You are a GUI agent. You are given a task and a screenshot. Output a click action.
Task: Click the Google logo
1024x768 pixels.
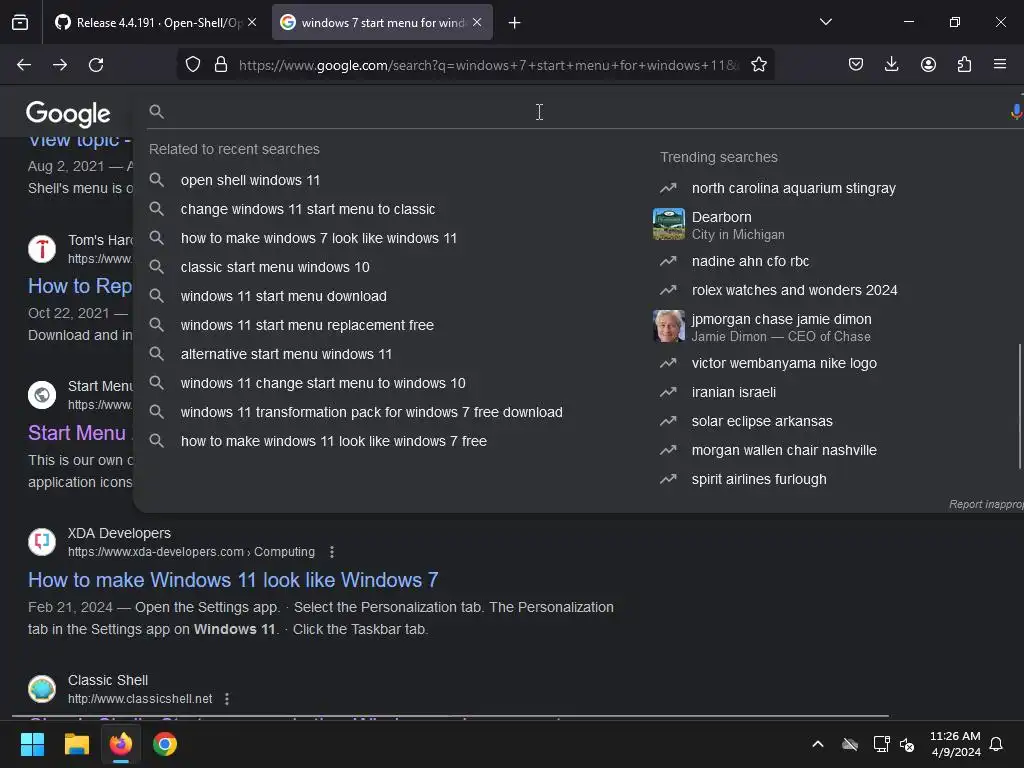click(x=68, y=114)
